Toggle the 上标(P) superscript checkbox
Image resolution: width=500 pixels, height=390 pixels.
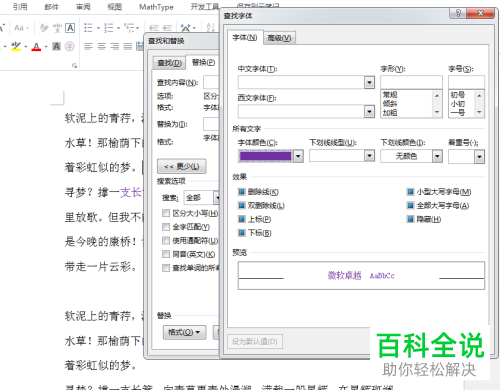point(242,219)
